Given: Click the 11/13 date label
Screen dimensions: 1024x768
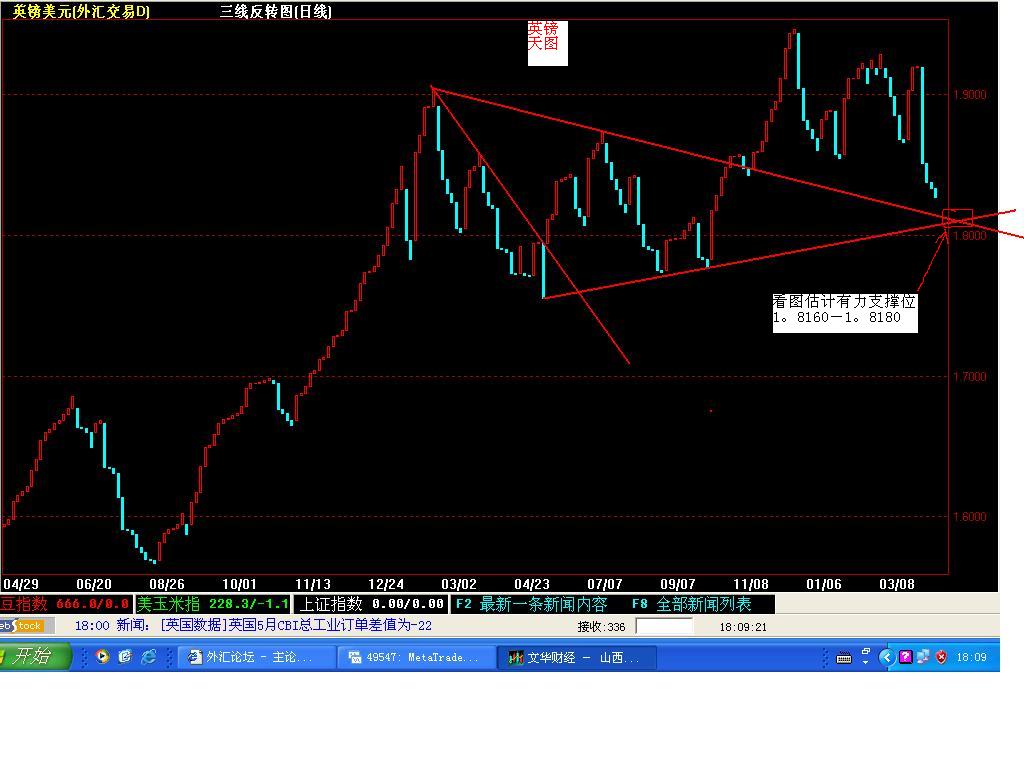Looking at the screenshot, I should pyautogui.click(x=313, y=584).
